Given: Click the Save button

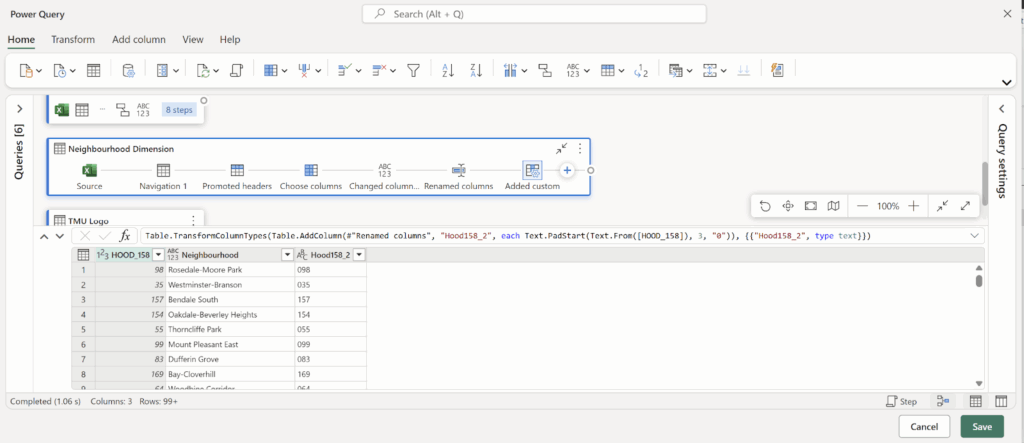Looking at the screenshot, I should pyautogui.click(x=981, y=427).
